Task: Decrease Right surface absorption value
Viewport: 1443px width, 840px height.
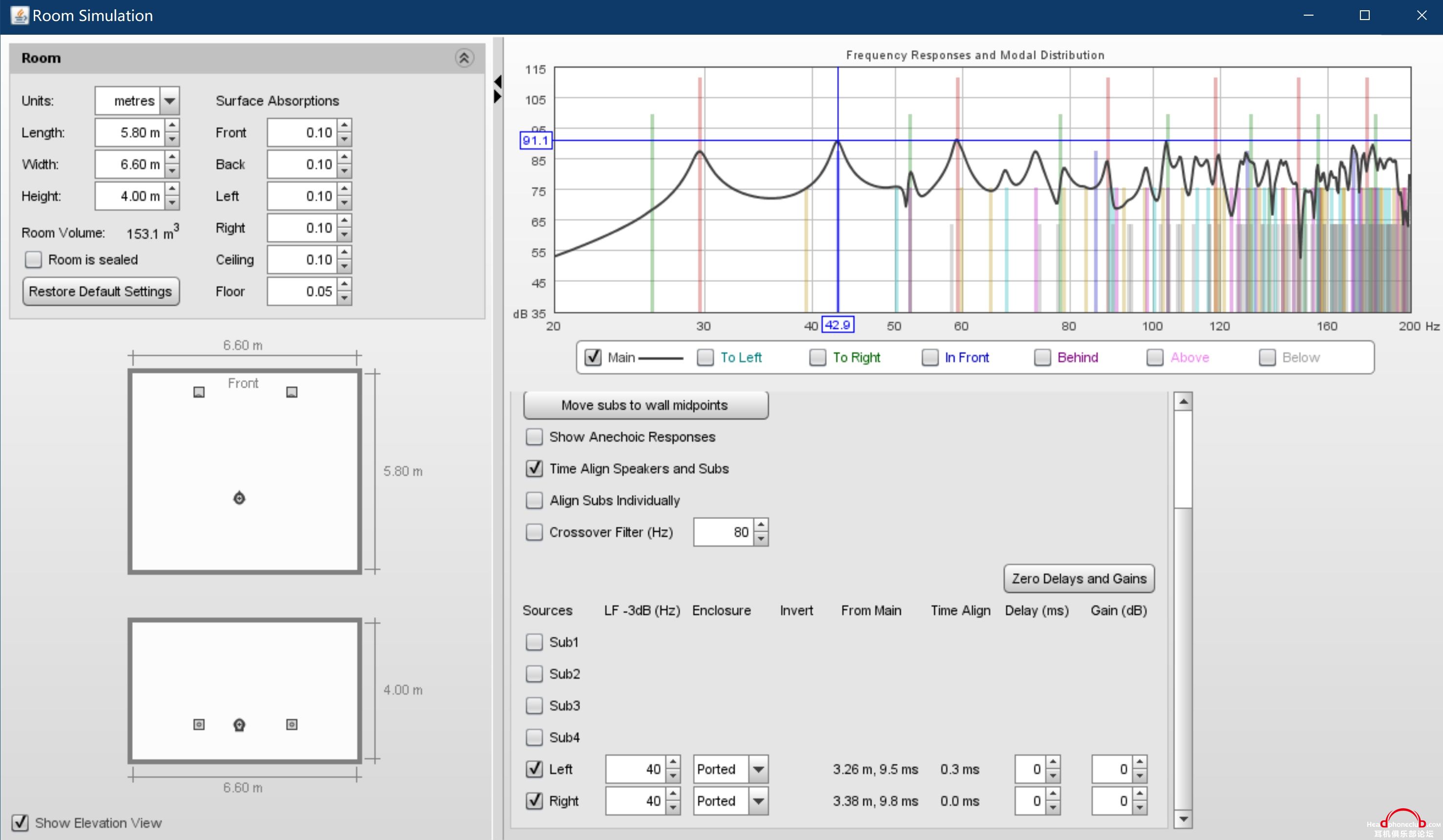Action: [x=344, y=234]
